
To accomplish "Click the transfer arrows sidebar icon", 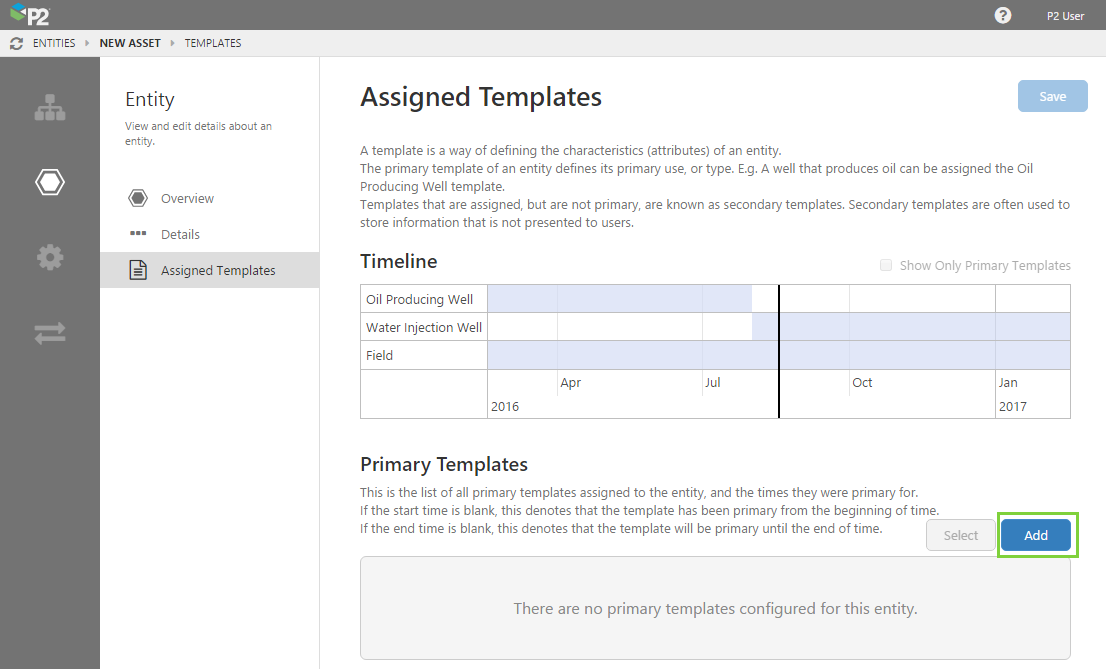I will [x=50, y=333].
